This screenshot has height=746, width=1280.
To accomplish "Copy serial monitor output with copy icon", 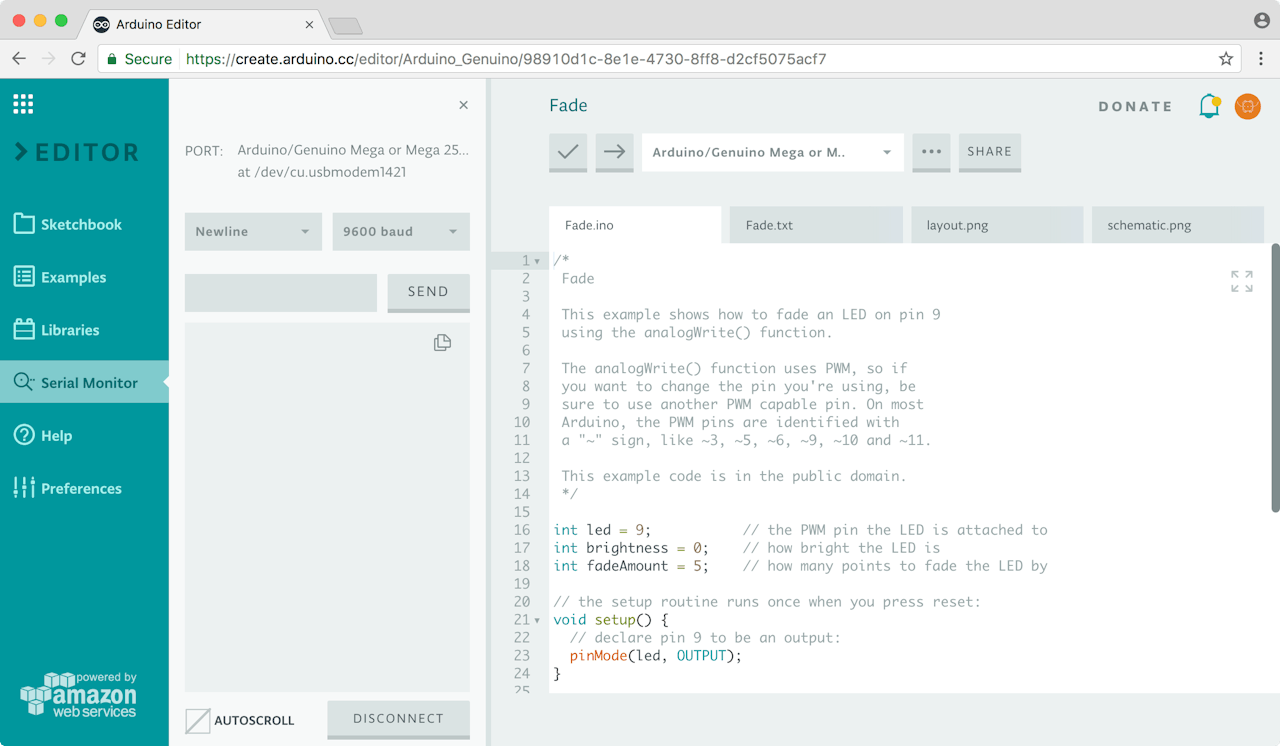I will (442, 343).
